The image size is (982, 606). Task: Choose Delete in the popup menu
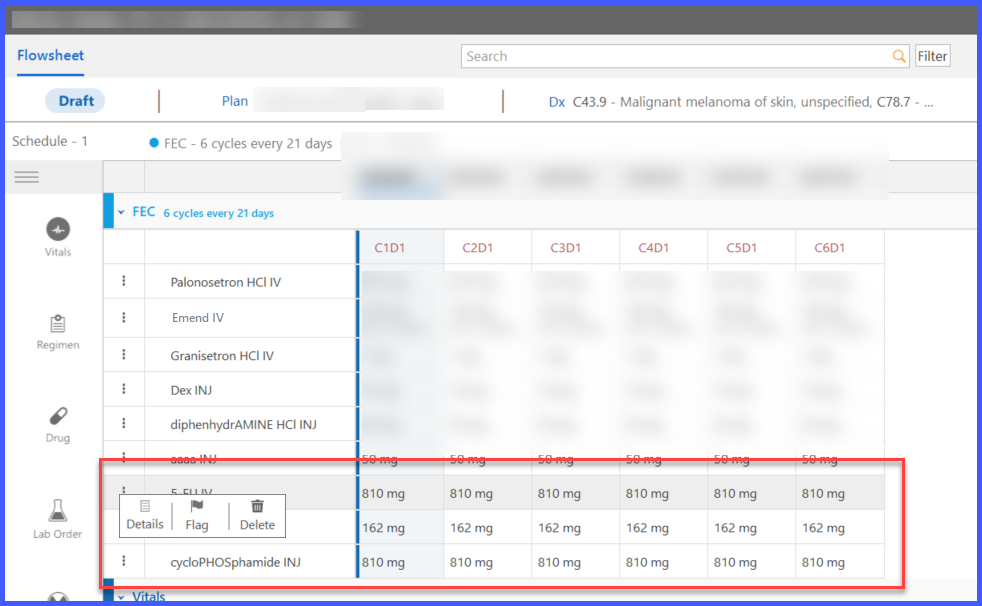pos(257,515)
